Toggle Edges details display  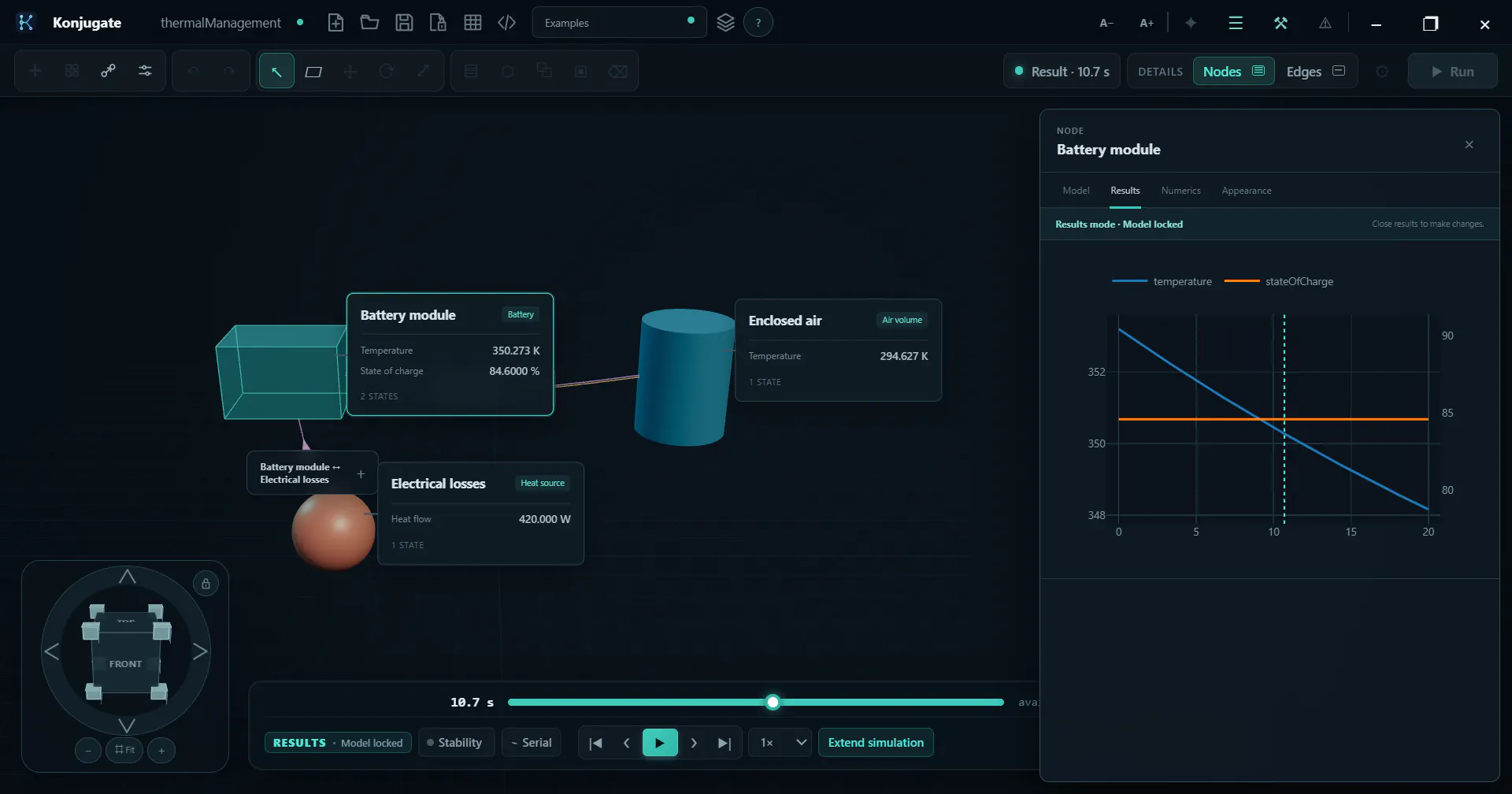(1315, 72)
